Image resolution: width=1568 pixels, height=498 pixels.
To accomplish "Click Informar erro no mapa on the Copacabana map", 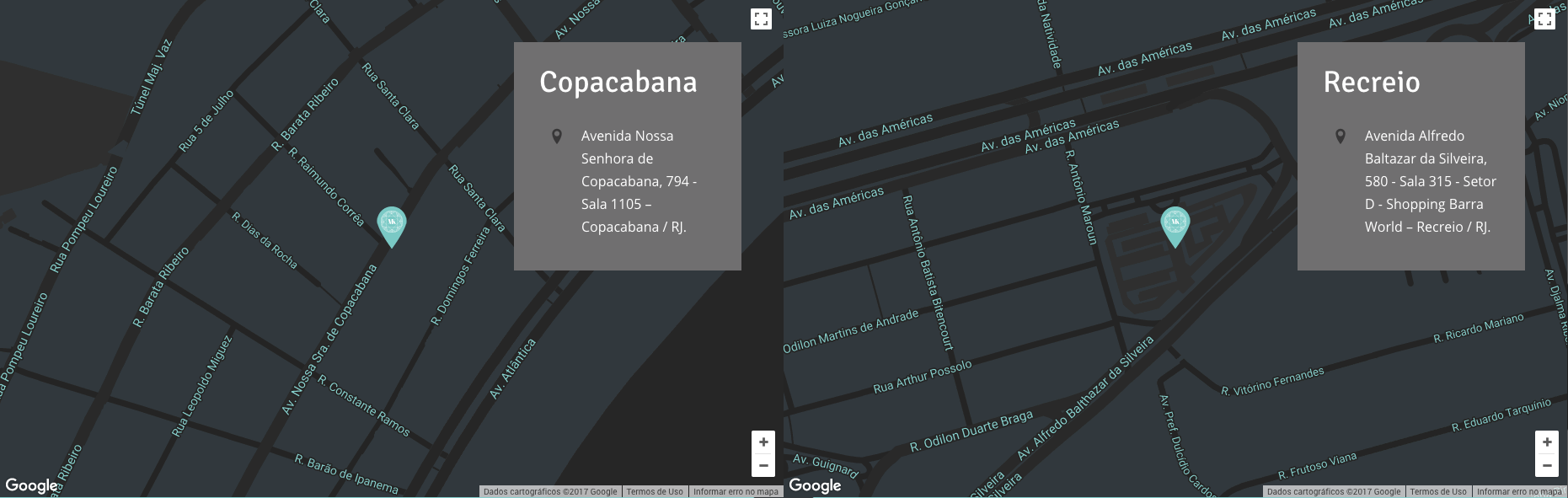I will (736, 492).
